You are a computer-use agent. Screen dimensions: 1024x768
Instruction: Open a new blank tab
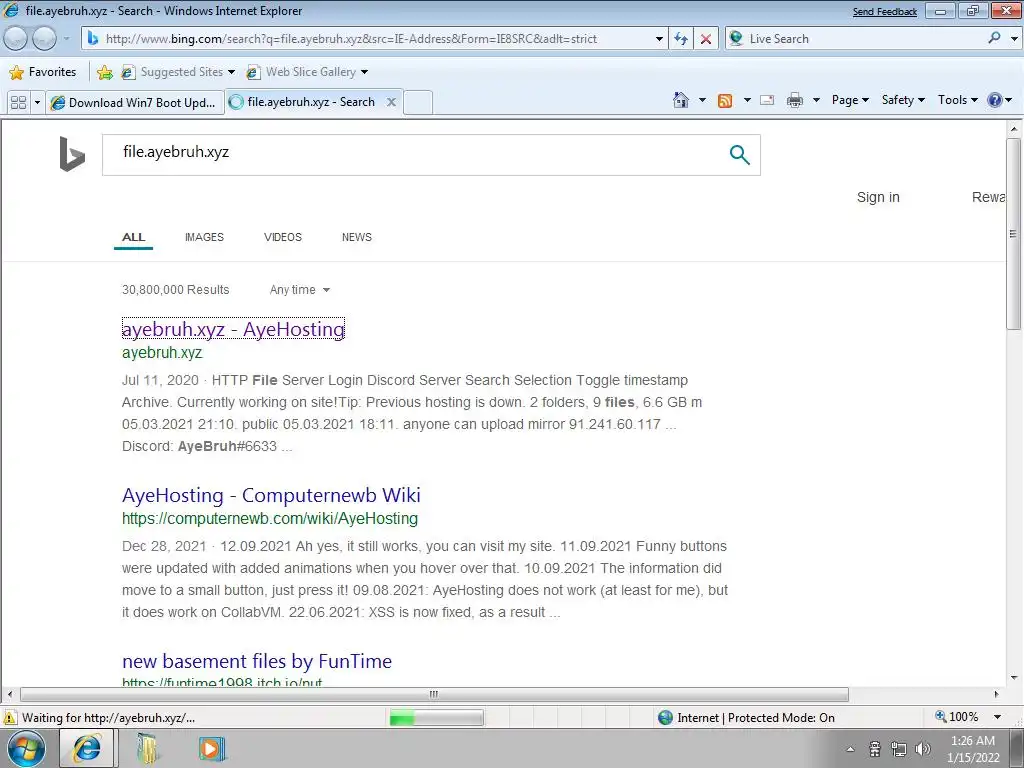pos(418,103)
